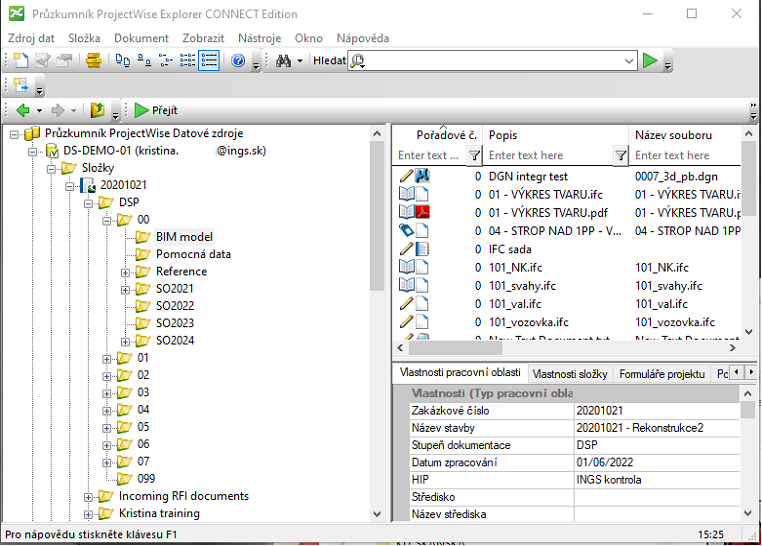Click the folder up one level icon

pyautogui.click(x=98, y=110)
